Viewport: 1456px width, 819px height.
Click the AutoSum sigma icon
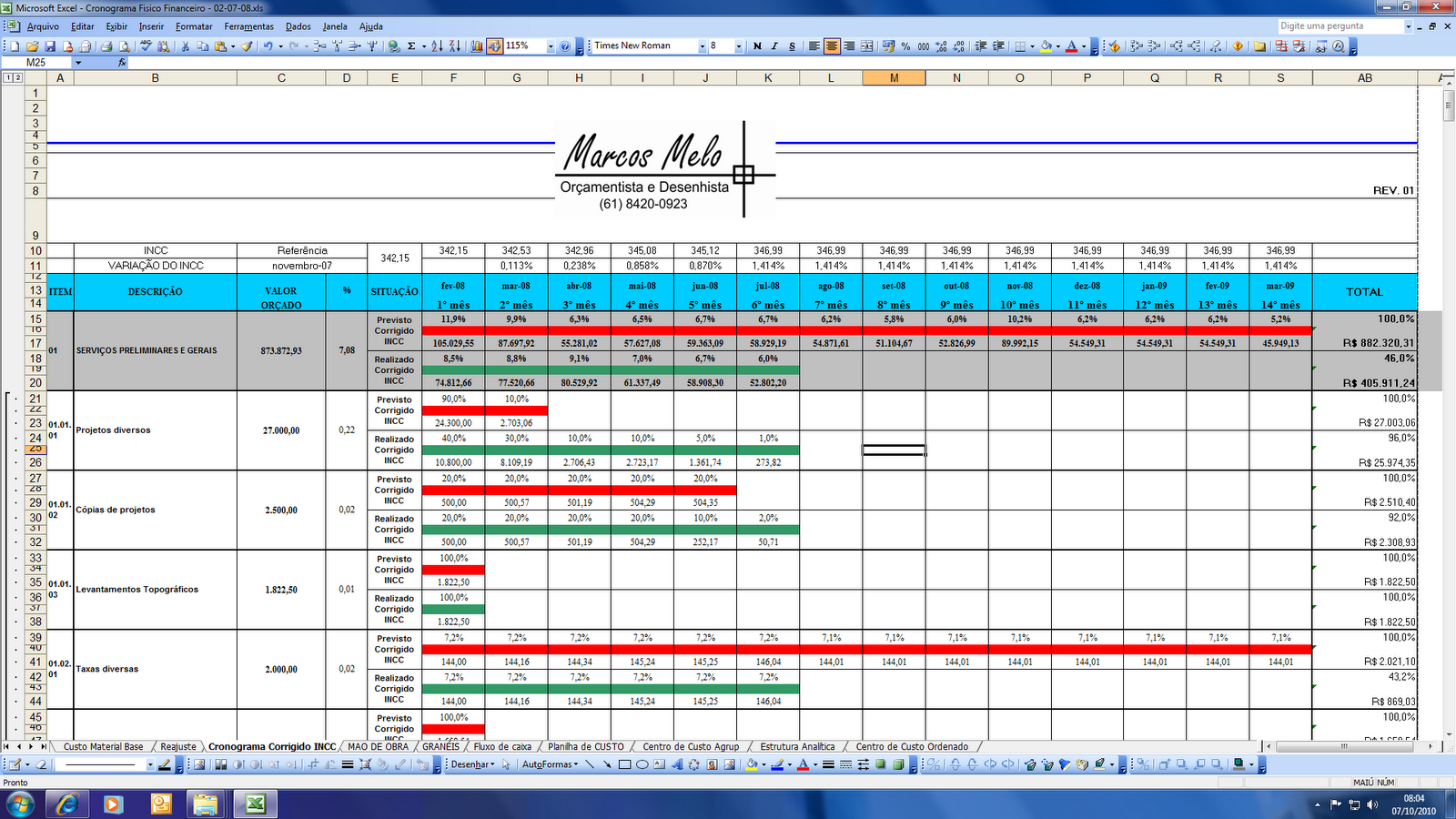tap(411, 45)
